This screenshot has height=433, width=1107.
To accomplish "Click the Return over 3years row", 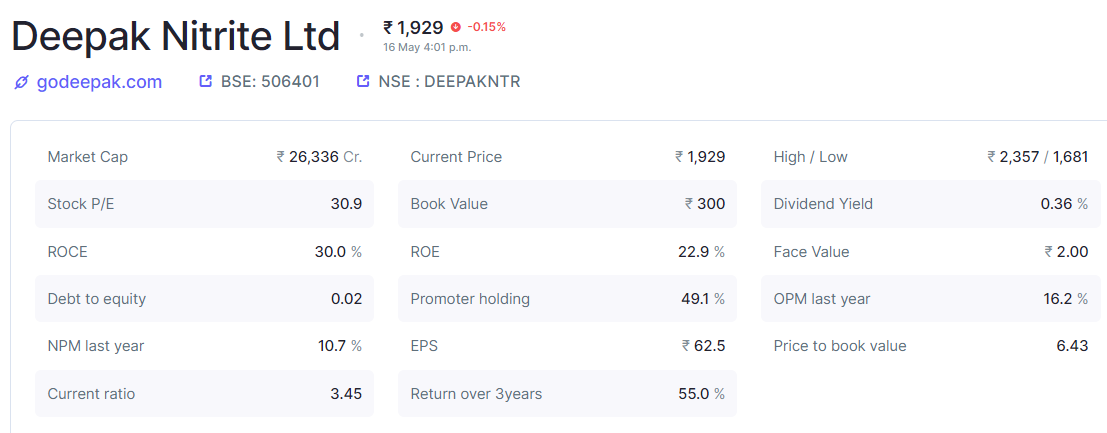I will click(x=567, y=394).
